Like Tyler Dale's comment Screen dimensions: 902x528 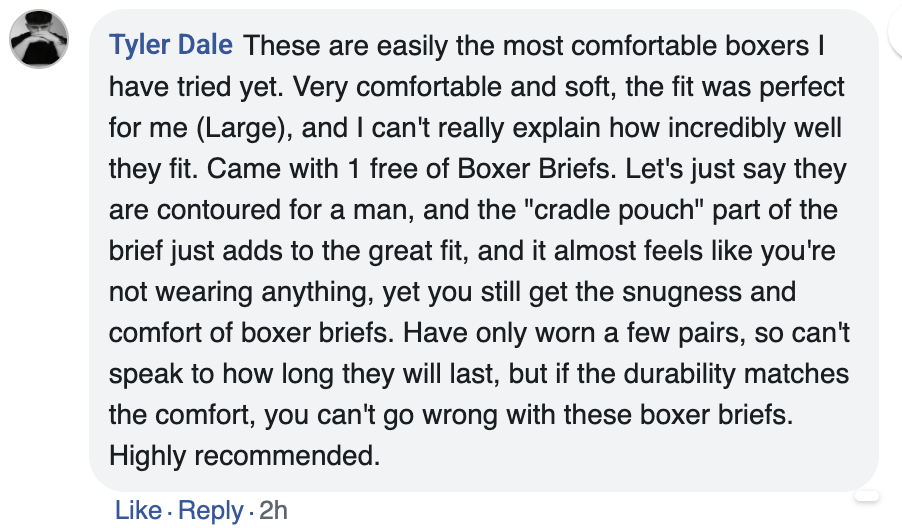tap(138, 510)
